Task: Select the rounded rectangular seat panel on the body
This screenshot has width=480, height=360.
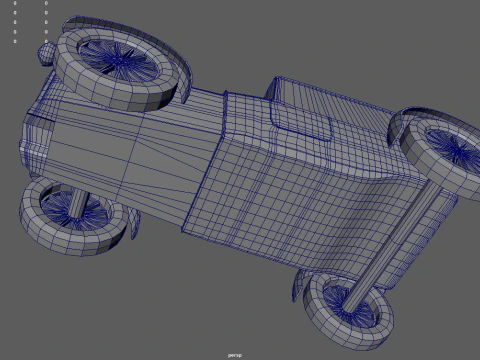Action: coord(301,119)
